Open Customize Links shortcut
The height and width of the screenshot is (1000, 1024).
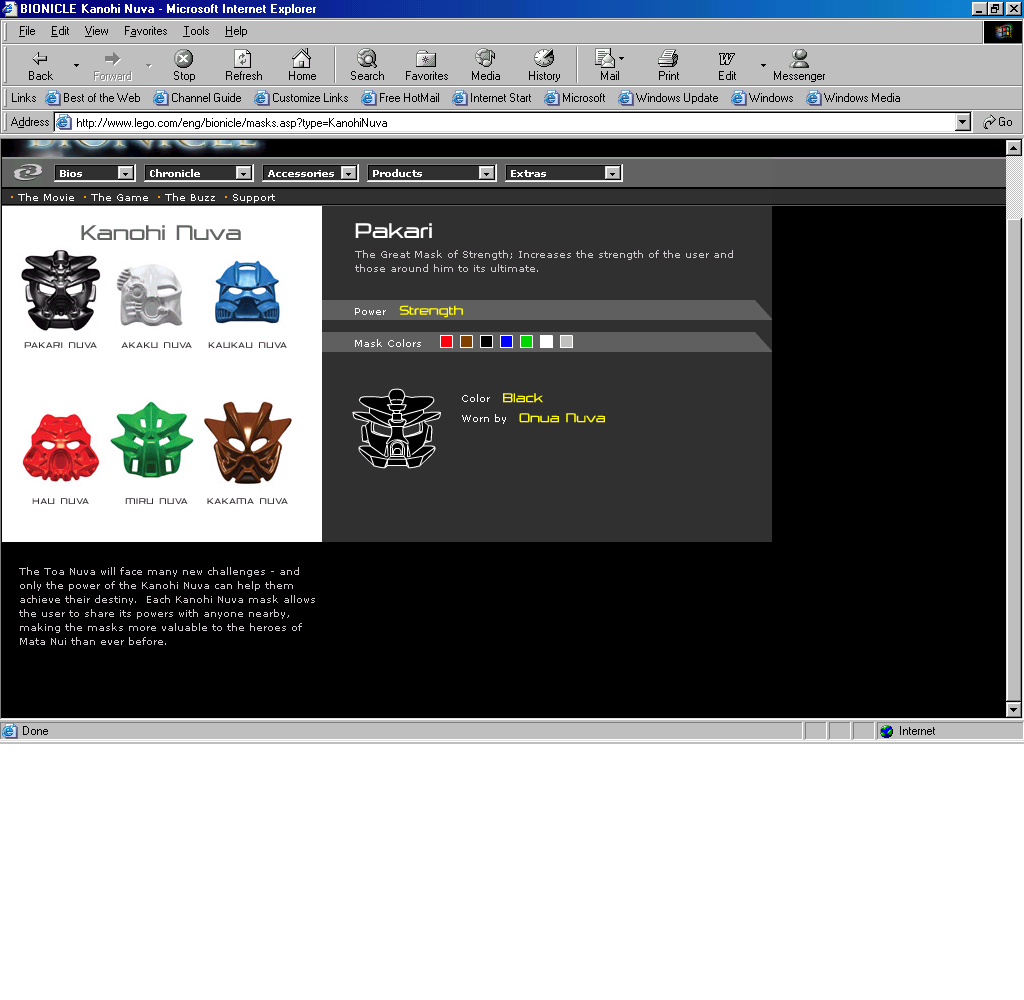point(301,98)
